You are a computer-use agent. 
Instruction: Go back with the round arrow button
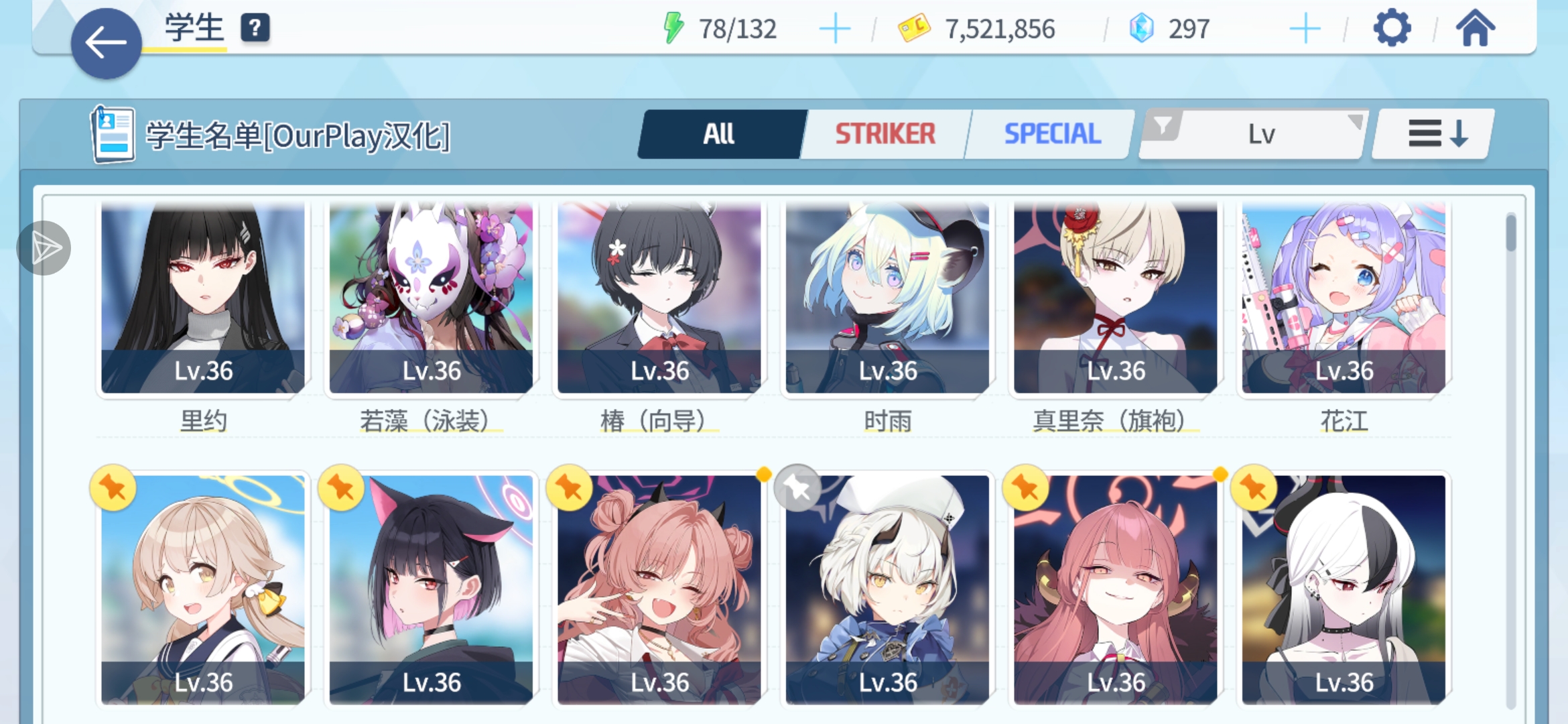point(106,44)
